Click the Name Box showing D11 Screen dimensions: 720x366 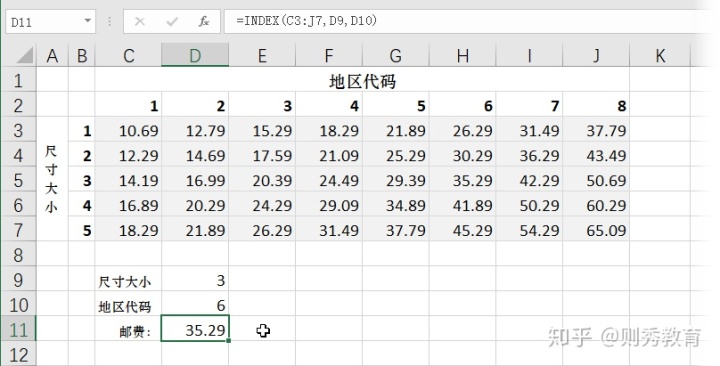pyautogui.click(x=51, y=22)
